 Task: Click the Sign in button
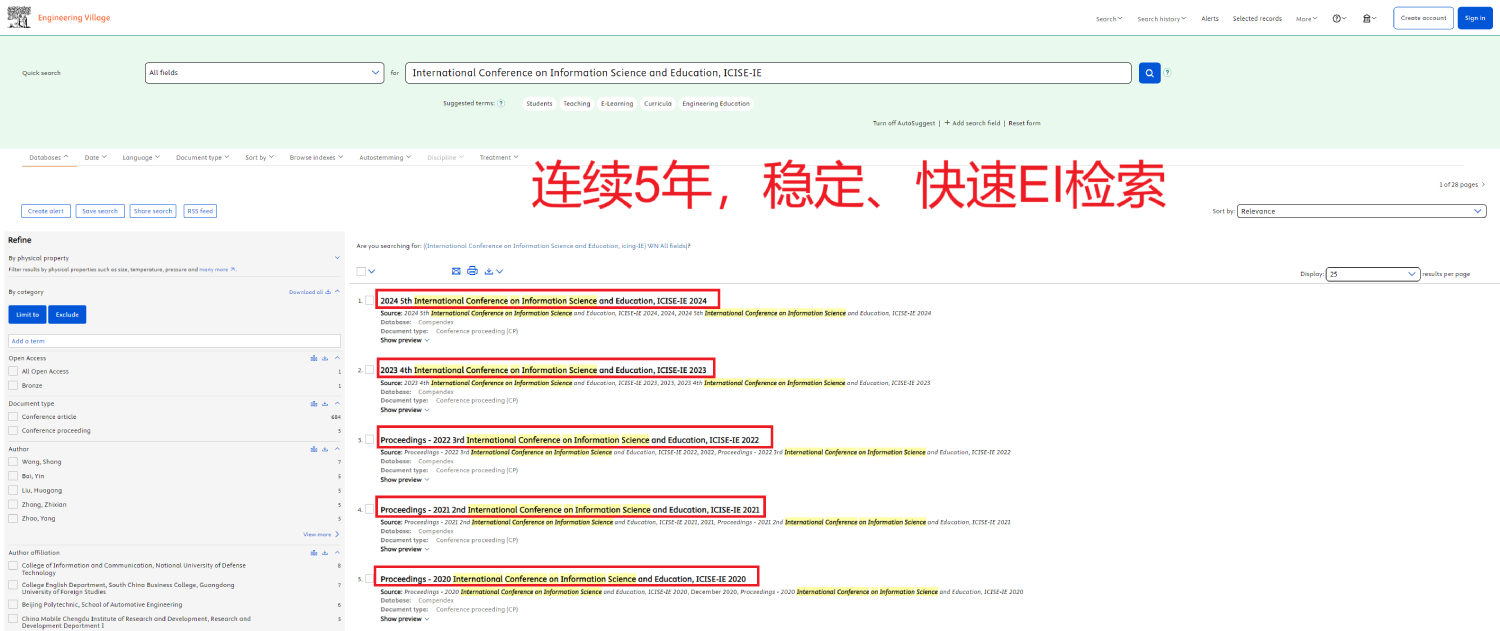(x=1474, y=18)
